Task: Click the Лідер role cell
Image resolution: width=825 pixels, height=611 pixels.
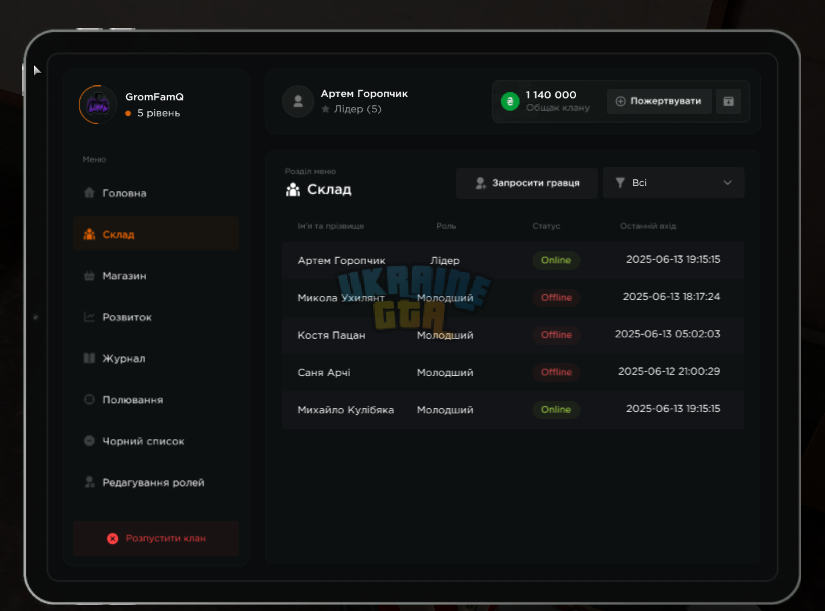Action: tap(445, 261)
